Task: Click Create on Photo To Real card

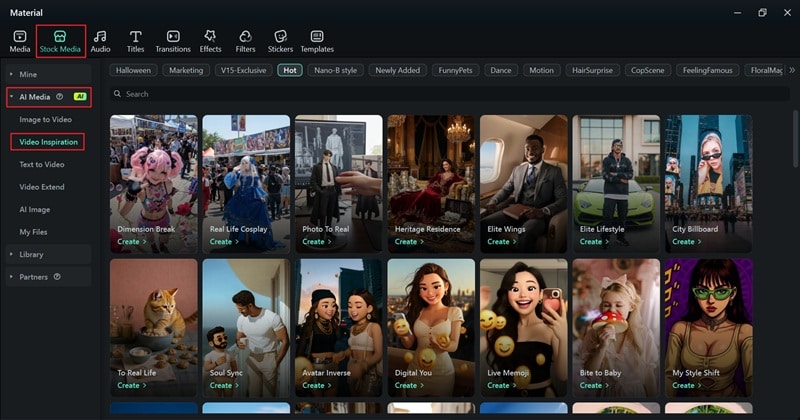Action: [x=316, y=242]
